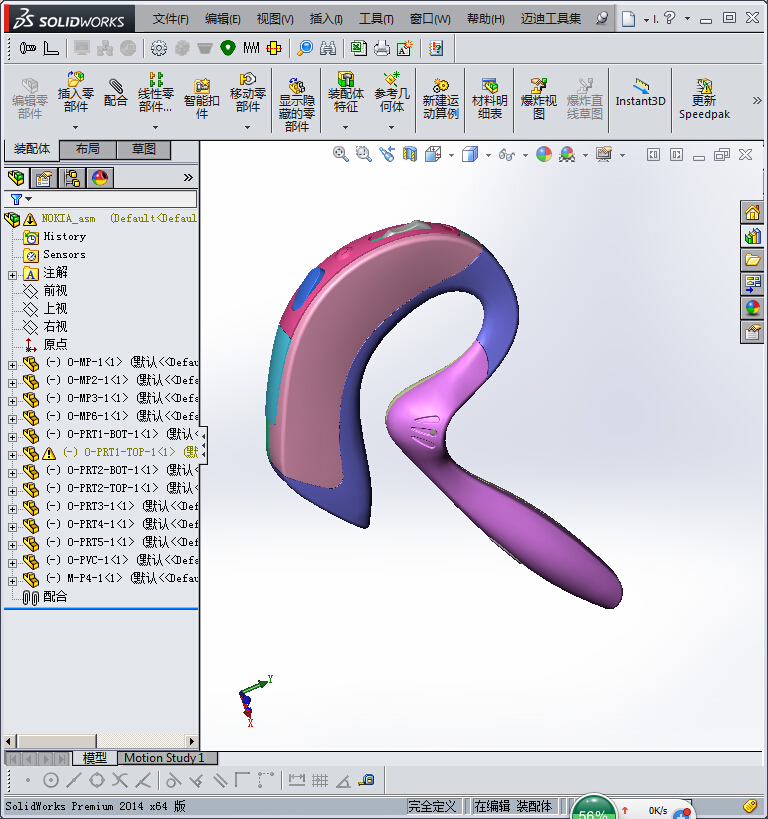
Task: Click Smart Fasteners (智能扣件) icon
Action: point(202,98)
